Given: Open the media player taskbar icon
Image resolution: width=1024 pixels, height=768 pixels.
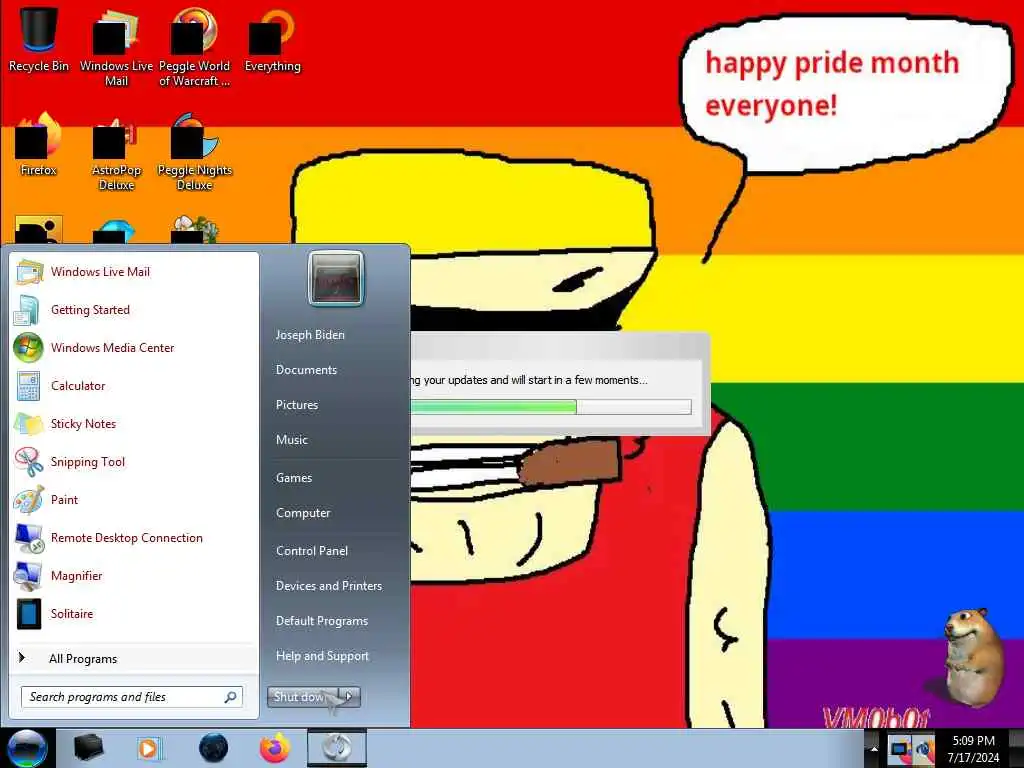Looking at the screenshot, I should (149, 748).
